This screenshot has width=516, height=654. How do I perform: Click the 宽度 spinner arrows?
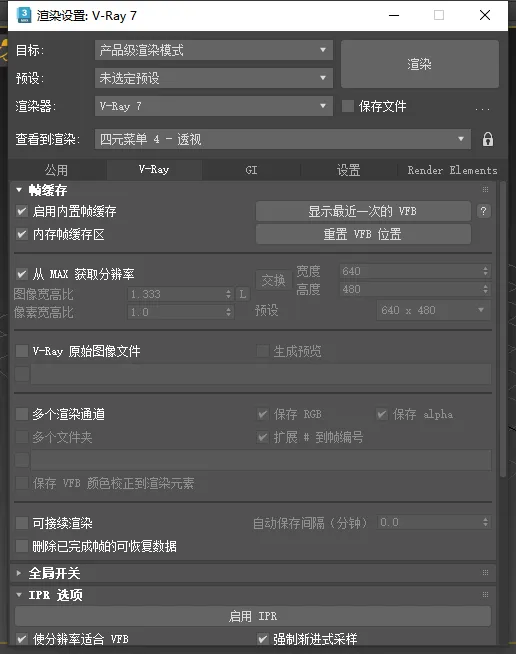485,271
